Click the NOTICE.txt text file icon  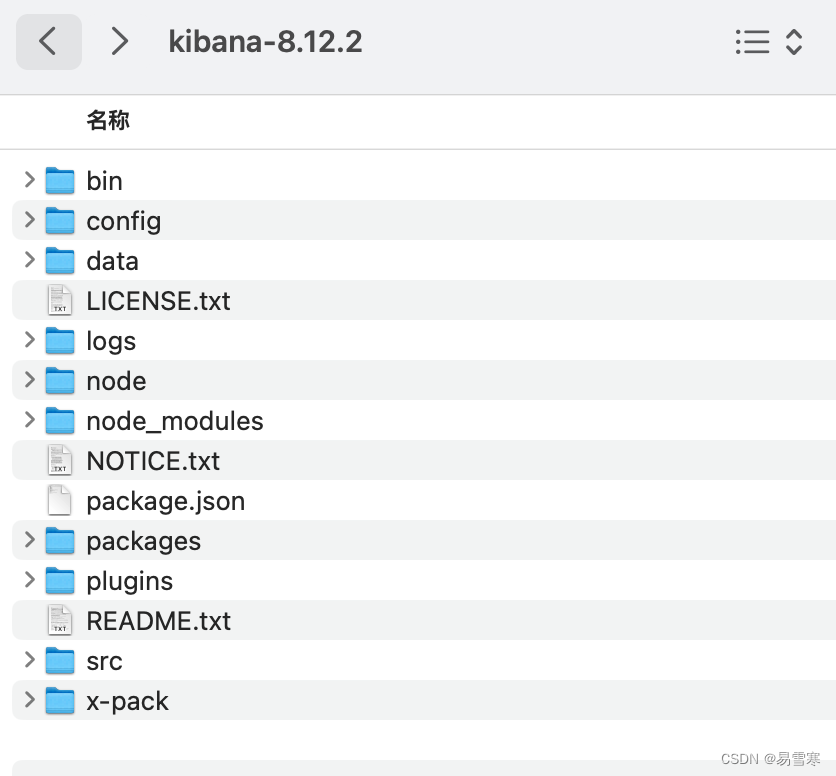pyautogui.click(x=60, y=460)
